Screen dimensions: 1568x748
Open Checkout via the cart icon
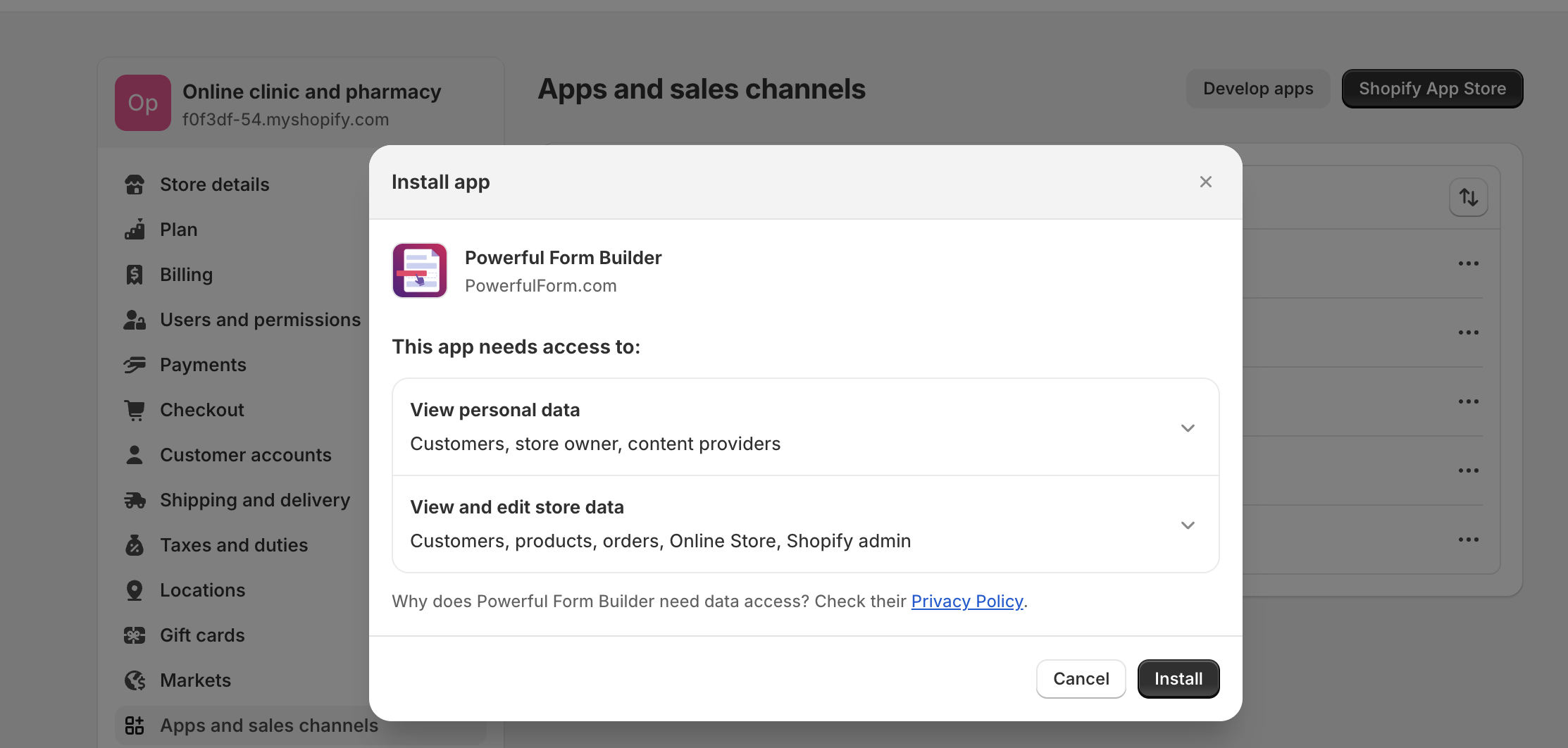click(x=135, y=409)
